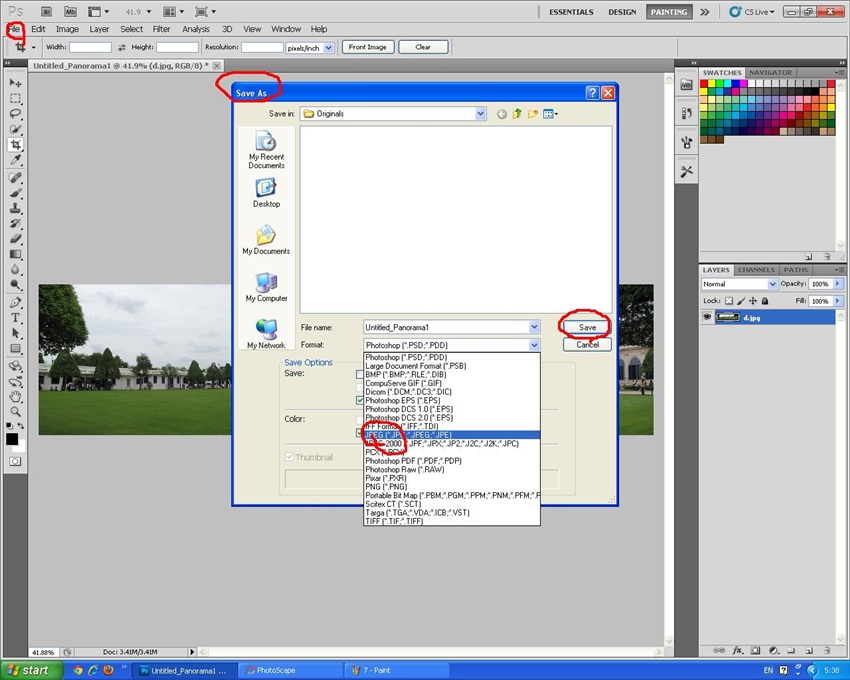
Task: Switch to Design workspace
Action: 622,12
